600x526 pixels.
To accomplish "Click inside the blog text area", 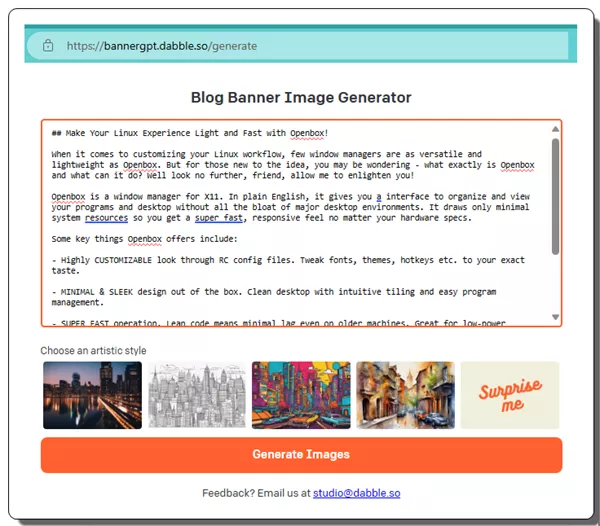I will (301, 223).
